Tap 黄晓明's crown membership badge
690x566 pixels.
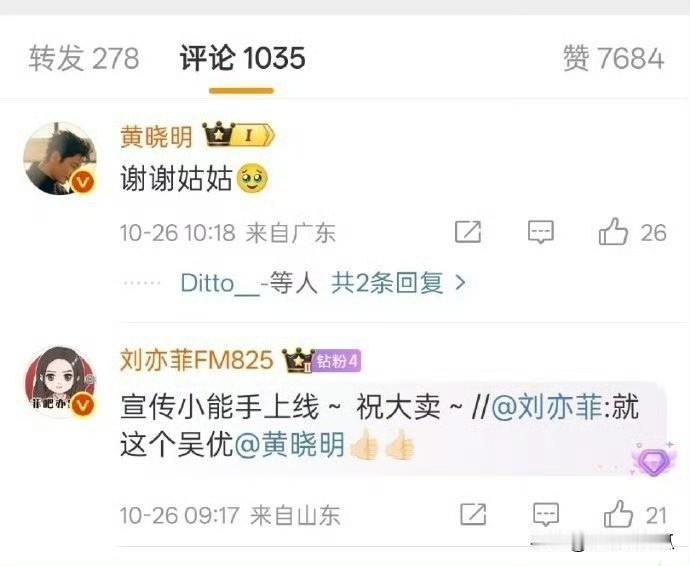(239, 135)
